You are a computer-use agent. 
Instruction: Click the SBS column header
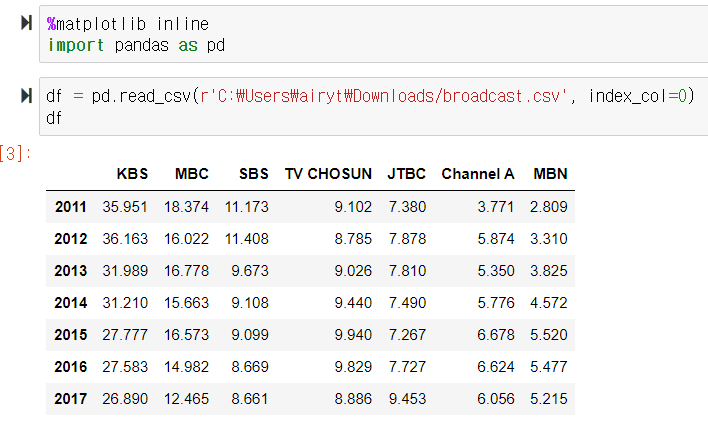click(x=254, y=174)
